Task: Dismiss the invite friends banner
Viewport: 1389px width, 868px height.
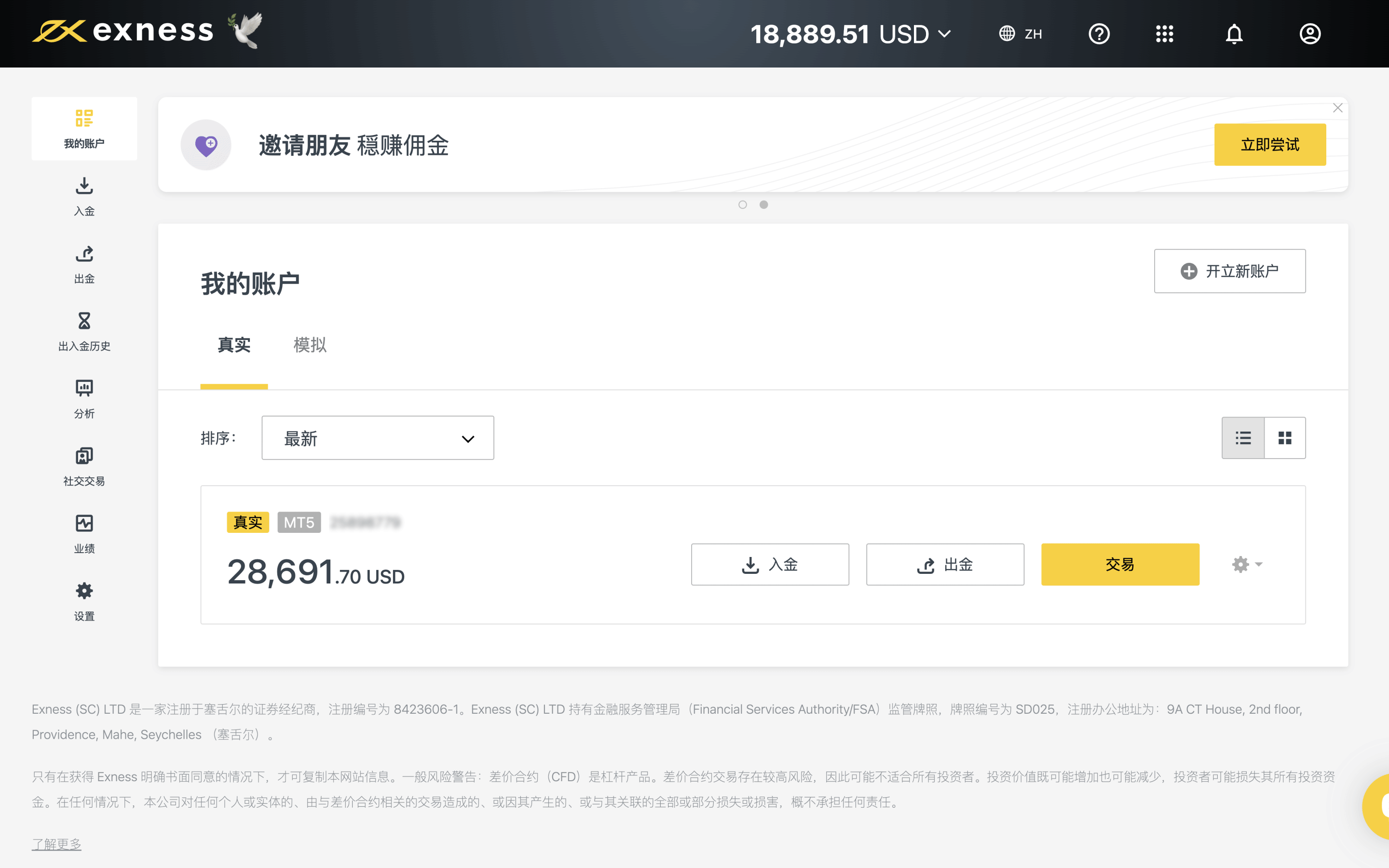Action: (x=1337, y=108)
